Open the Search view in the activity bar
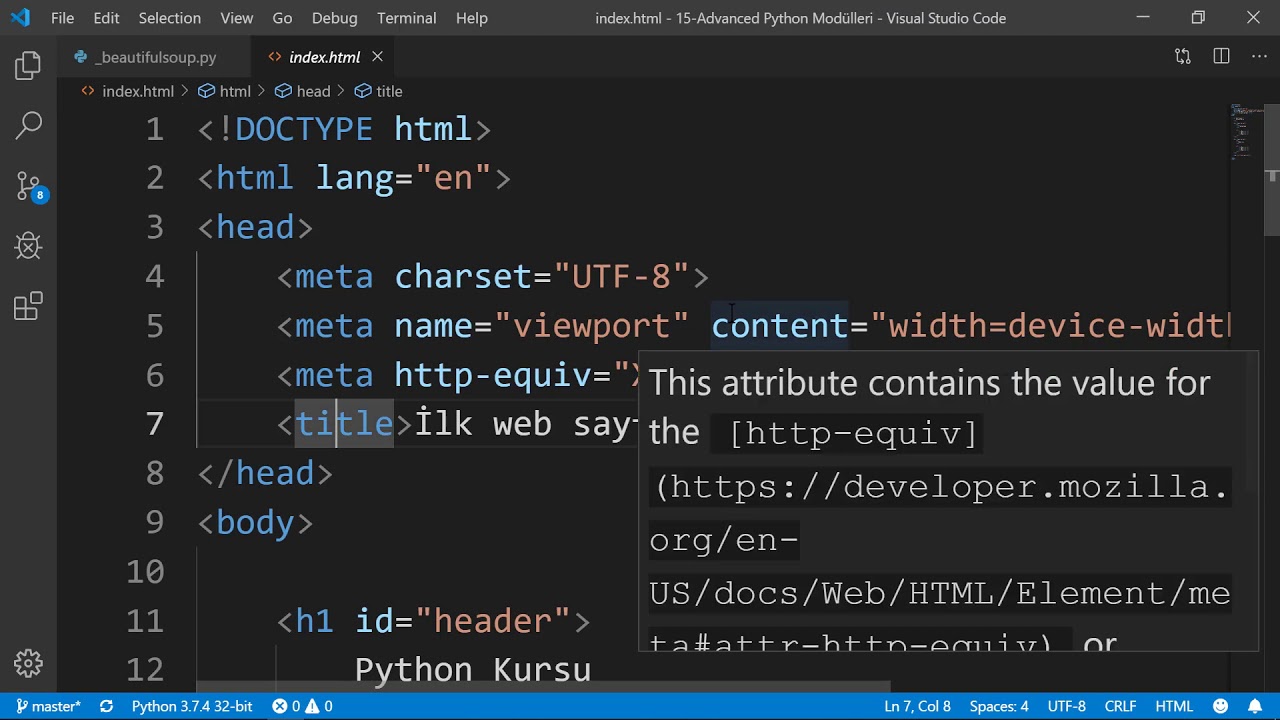The image size is (1280, 720). (28, 125)
